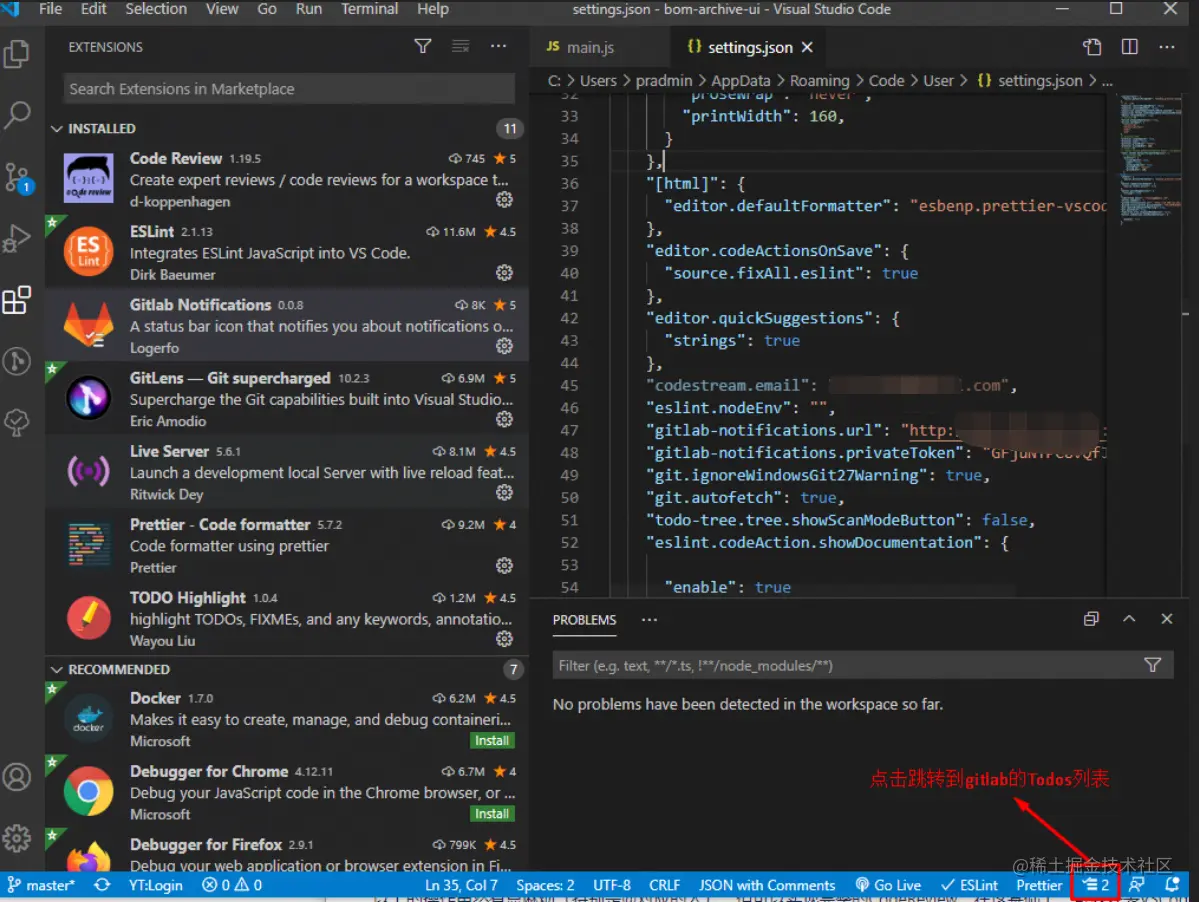Open feedback icon in status bar
The height and width of the screenshot is (902, 1199).
[x=1137, y=884]
